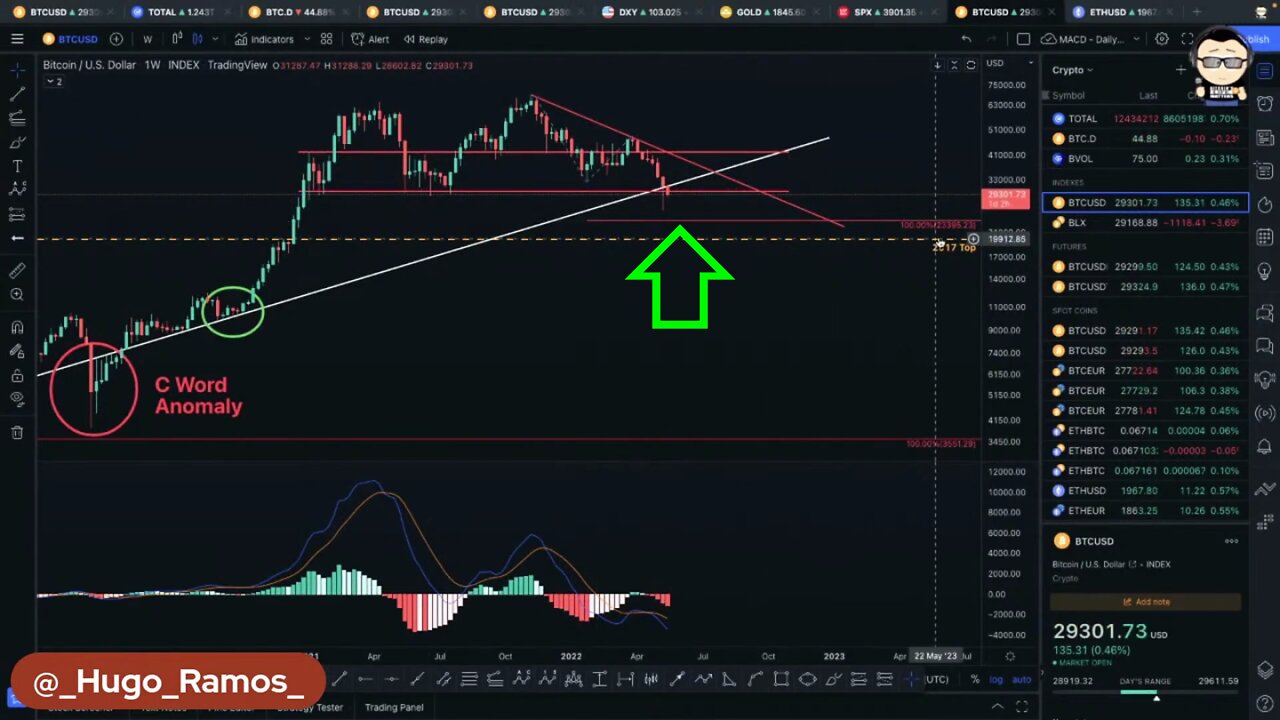Select the ruler measure tool
The width and height of the screenshot is (1280, 720).
pos(17,271)
